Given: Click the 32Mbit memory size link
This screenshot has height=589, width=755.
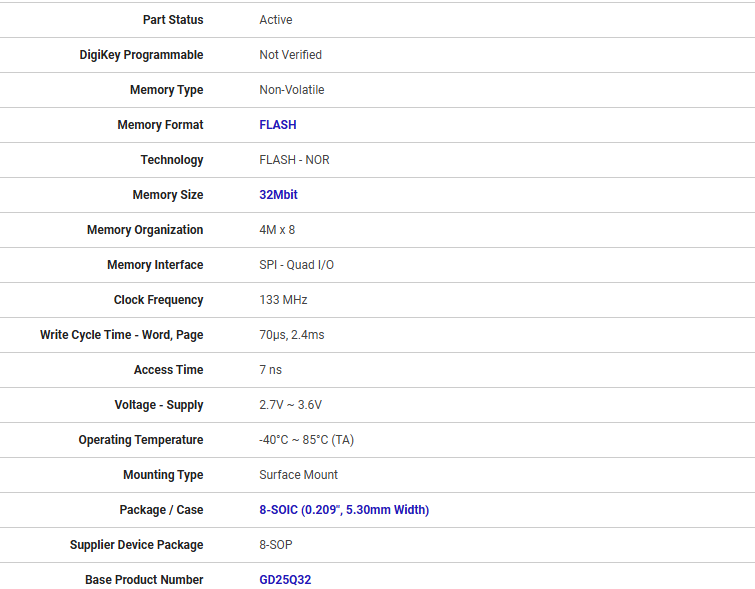Looking at the screenshot, I should coord(278,195).
